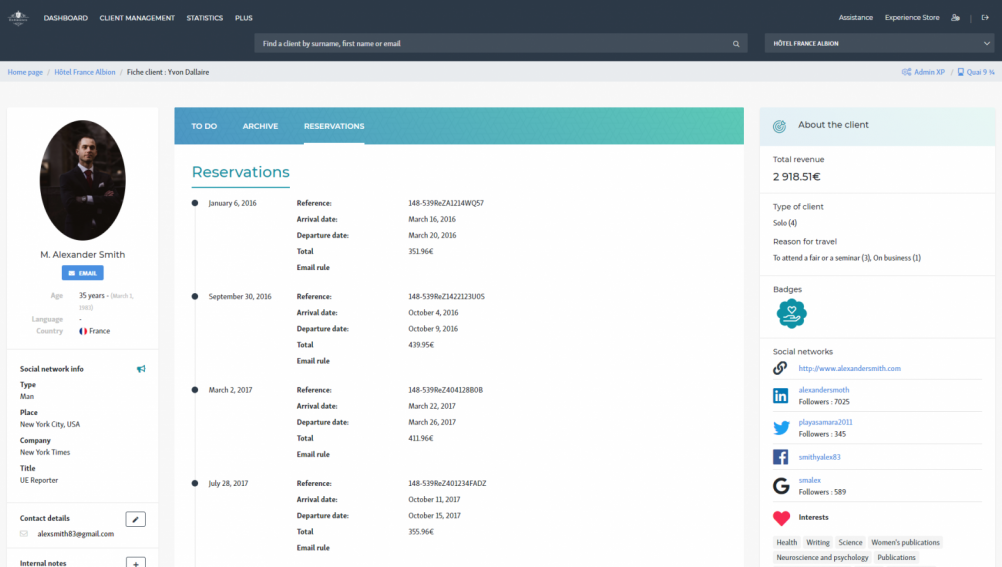This screenshot has height=567, width=1002.
Task: Switch to the To Do tab
Action: coord(204,126)
